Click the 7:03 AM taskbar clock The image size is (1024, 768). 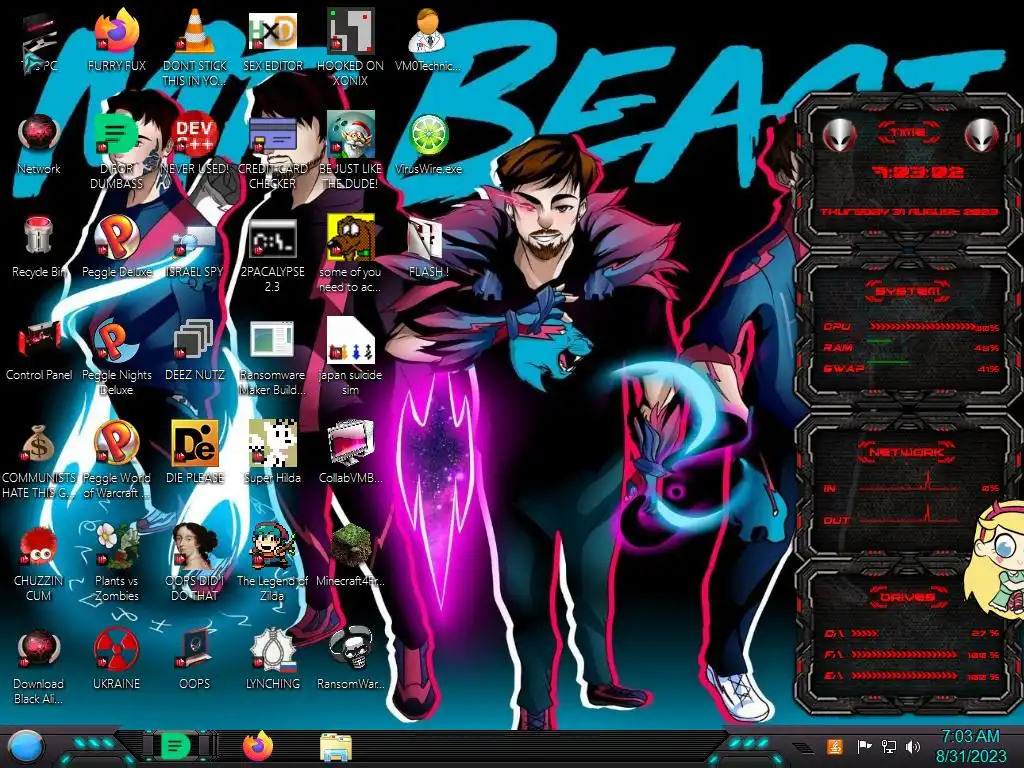[970, 736]
